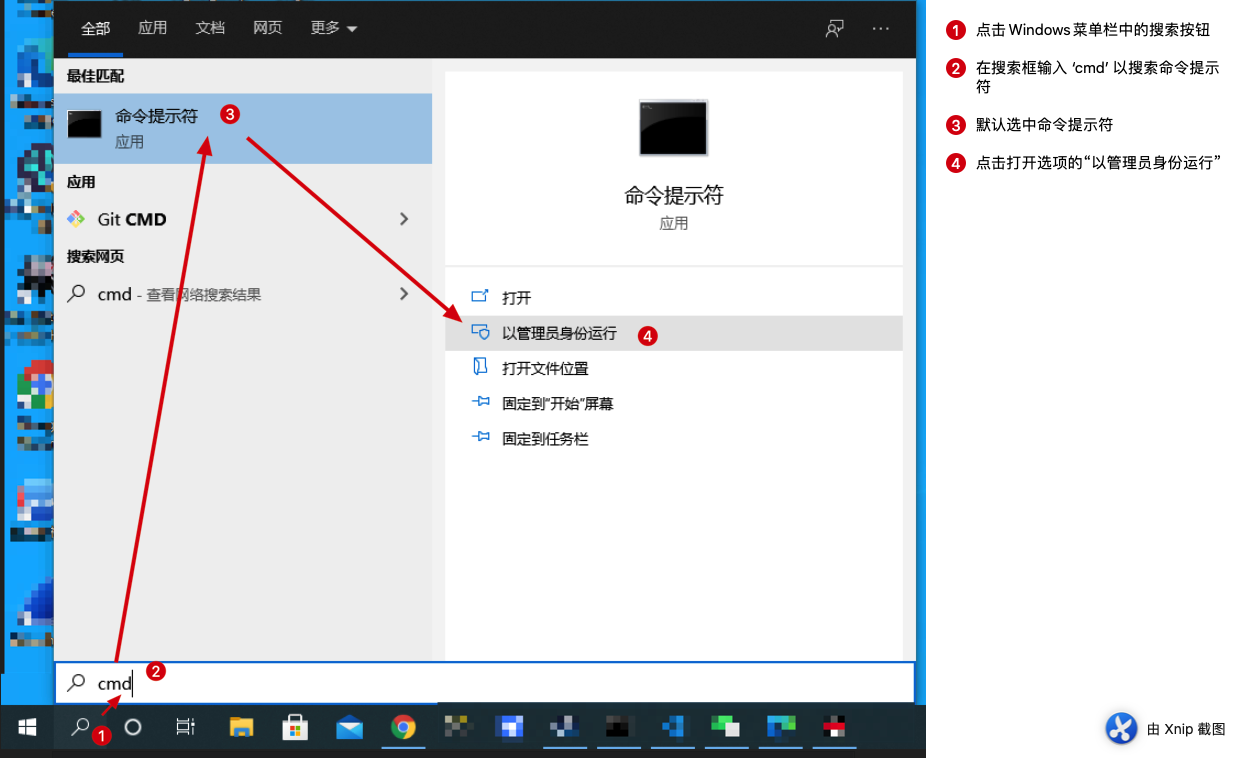Open File Explorer from the taskbar
The width and height of the screenshot is (1246, 758).
coord(241,727)
